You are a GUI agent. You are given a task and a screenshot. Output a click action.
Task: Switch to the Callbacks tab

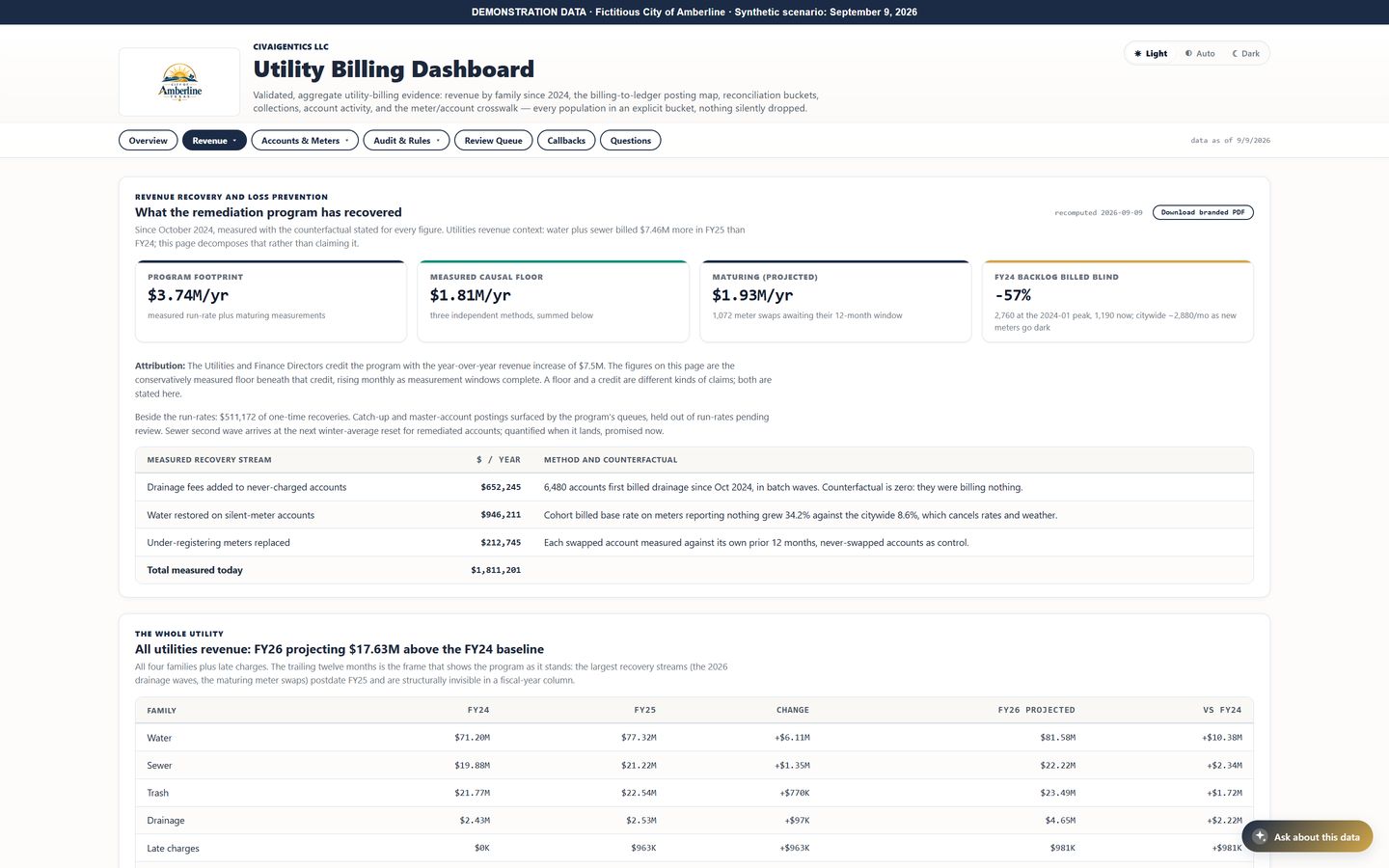tap(566, 141)
